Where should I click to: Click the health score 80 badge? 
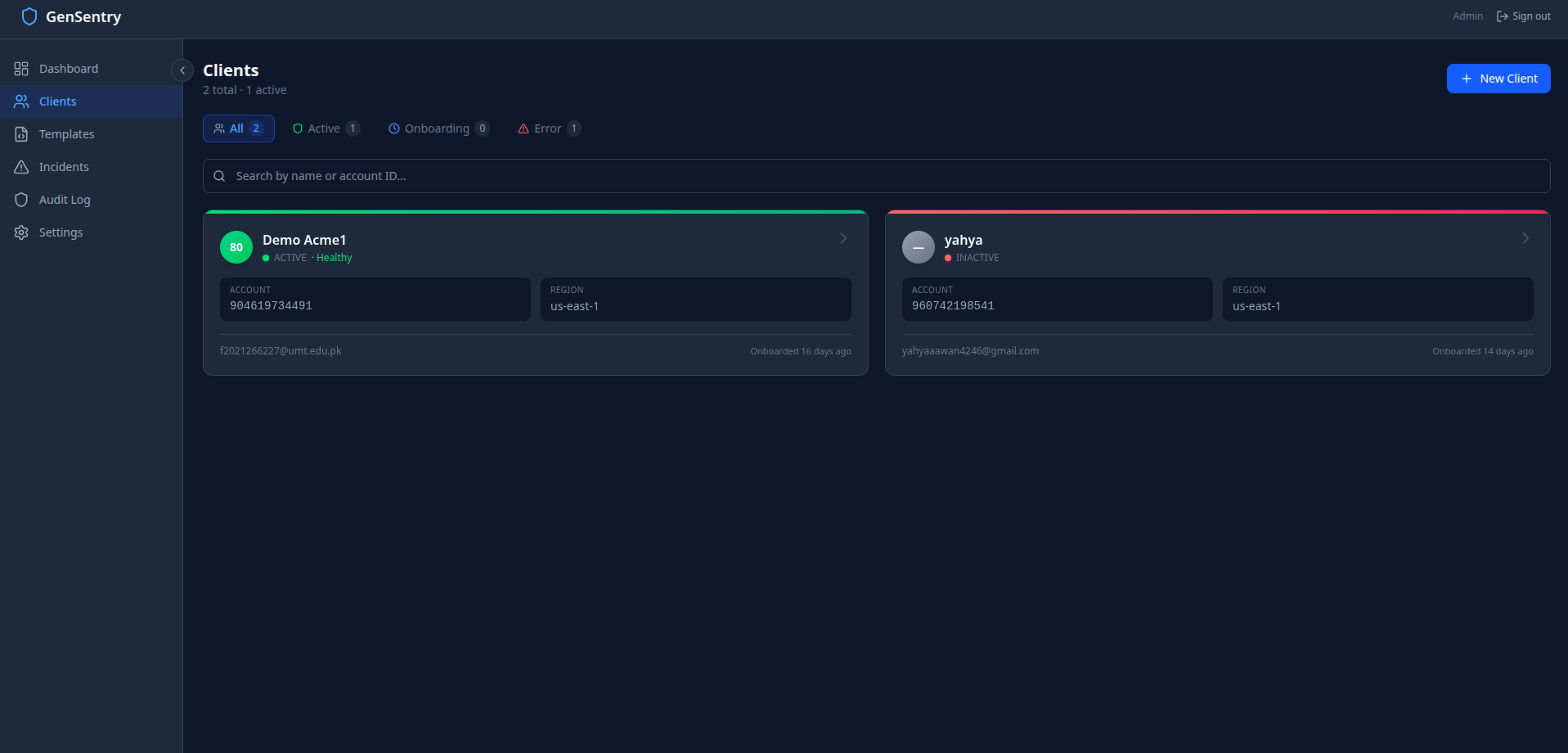236,247
